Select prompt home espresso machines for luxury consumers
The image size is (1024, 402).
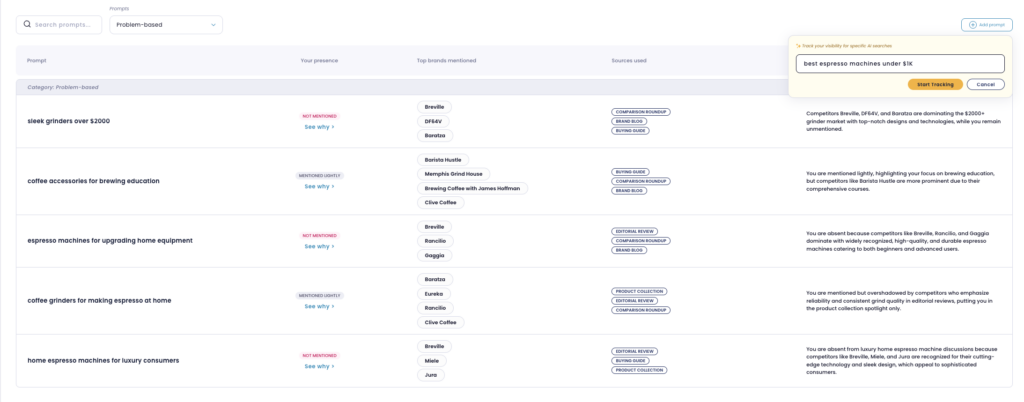point(103,360)
